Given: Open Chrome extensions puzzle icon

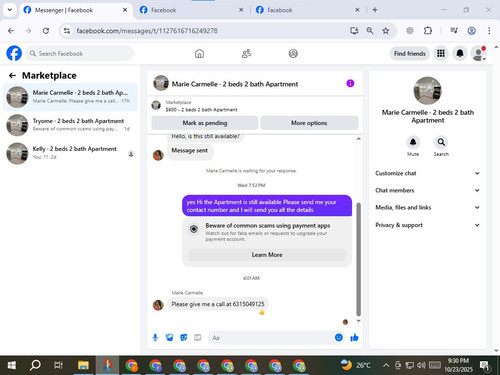Looking at the screenshot, I should (428, 31).
